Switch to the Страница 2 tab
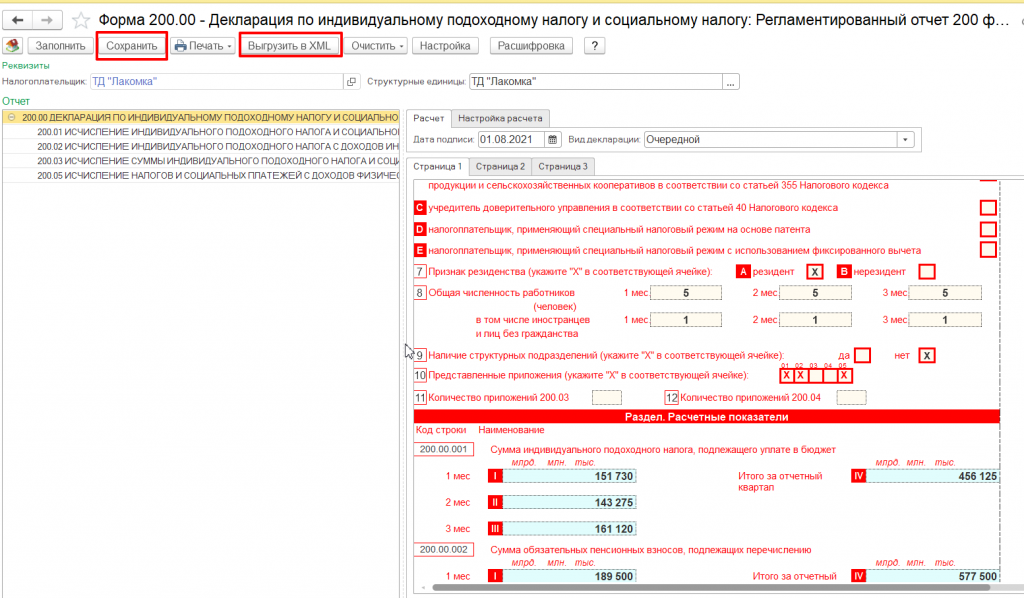 point(500,166)
